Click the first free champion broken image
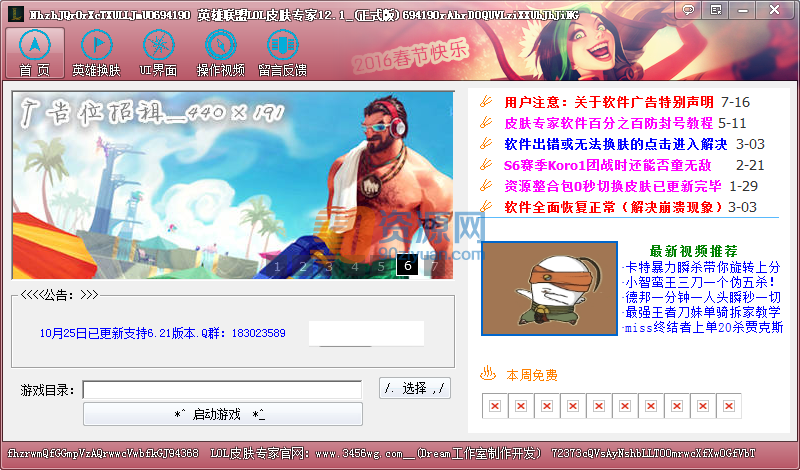This screenshot has width=800, height=470. pos(495,406)
